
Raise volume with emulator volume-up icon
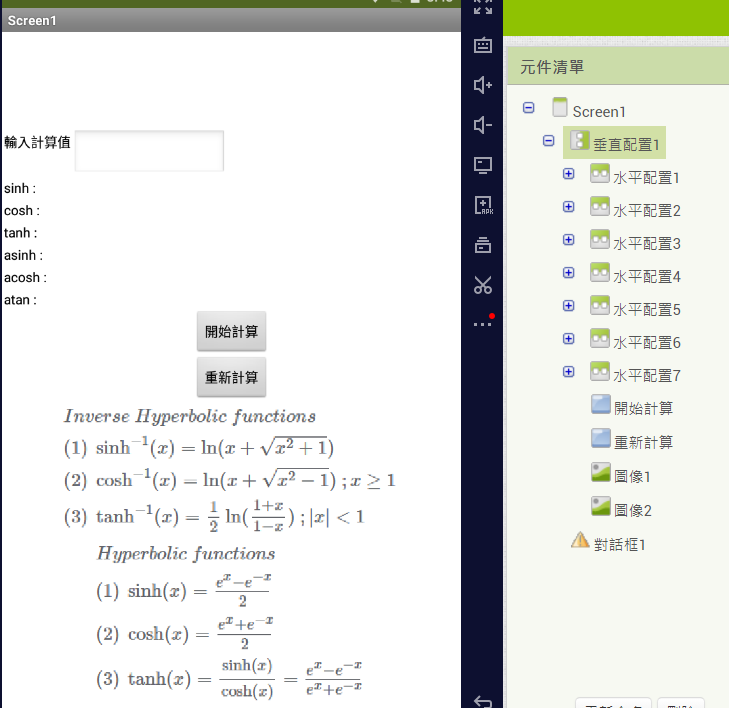click(x=483, y=85)
